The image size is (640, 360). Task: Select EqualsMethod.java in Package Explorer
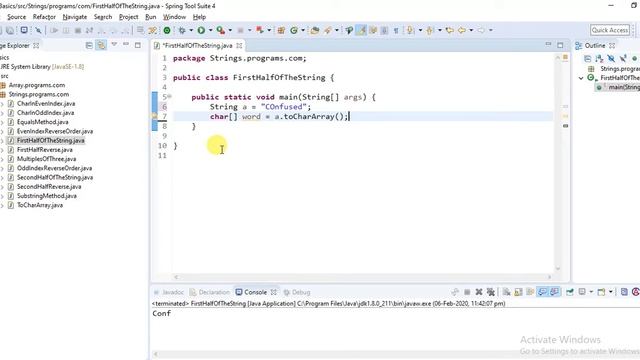tap(42, 122)
